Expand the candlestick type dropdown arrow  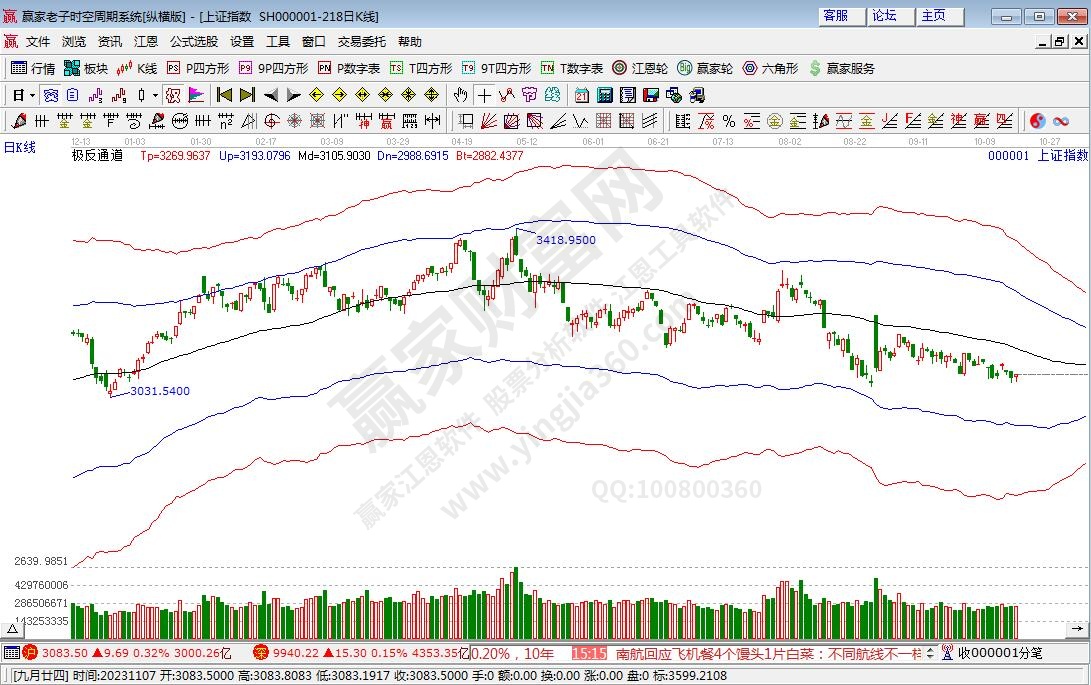[x=154, y=95]
